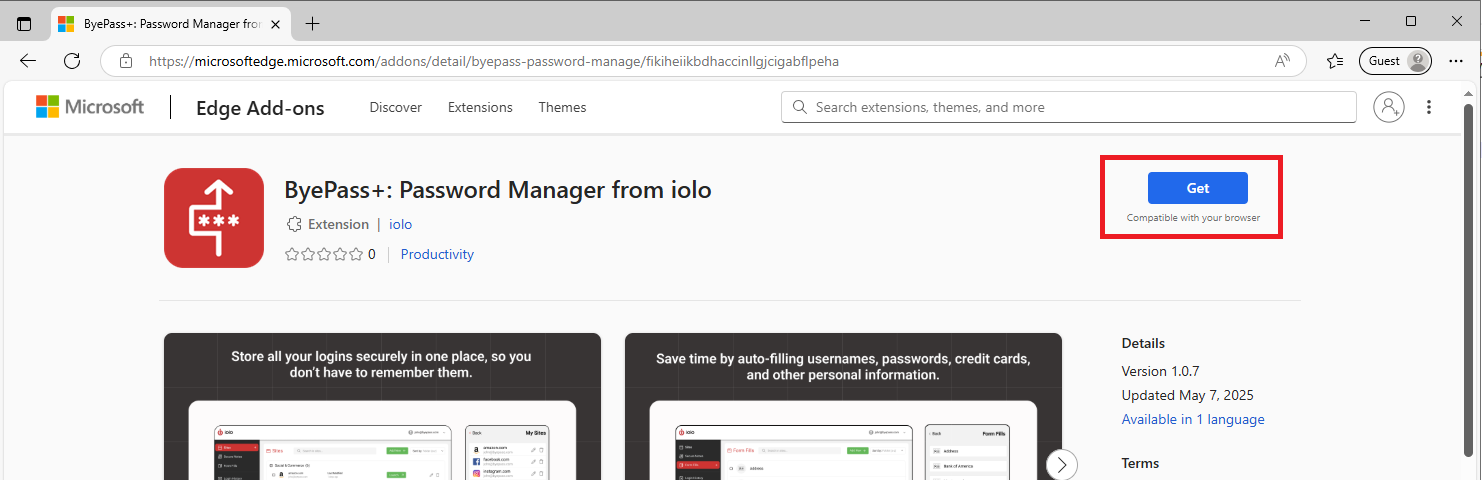Open the Favorites star icon
Image resolution: width=1482 pixels, height=480 pixels.
tap(1335, 61)
